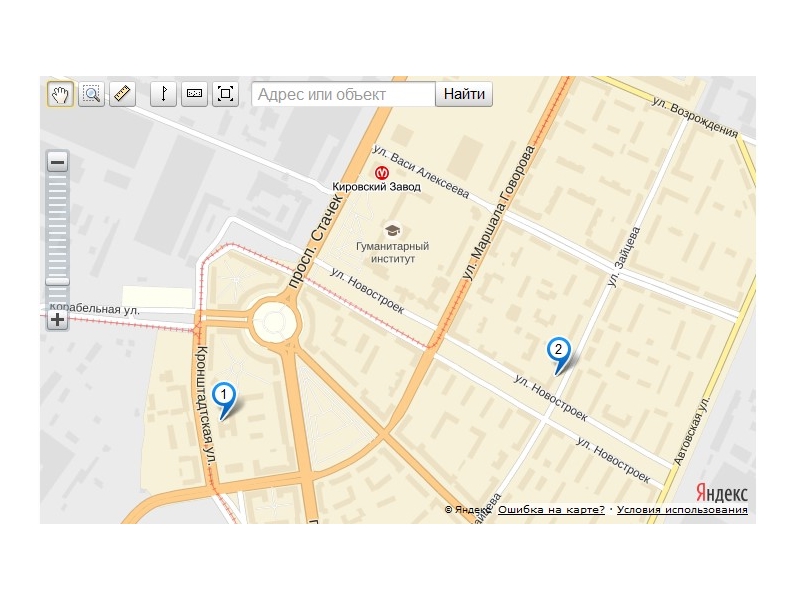The width and height of the screenshot is (800, 600).
Task: Activate the magnifier zoom-area tool
Action: (91, 94)
